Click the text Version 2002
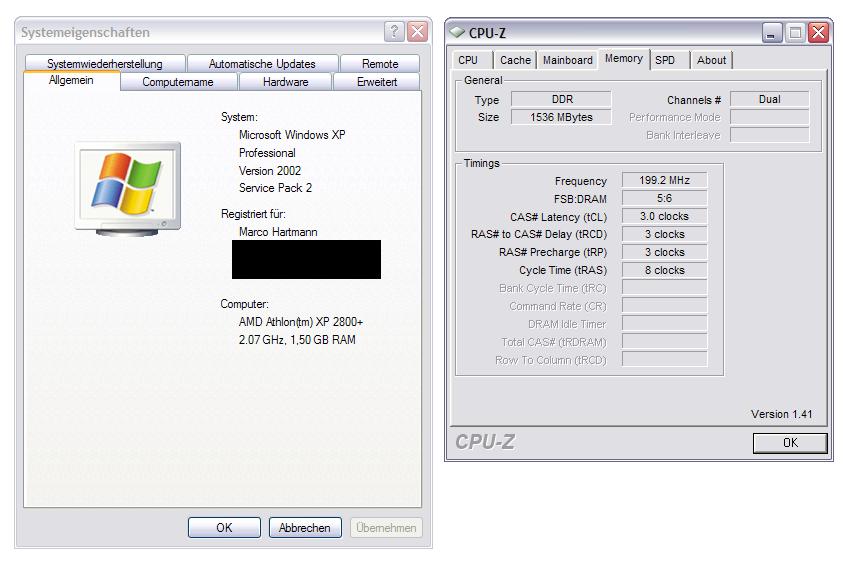This screenshot has width=845, height=561. [x=270, y=170]
